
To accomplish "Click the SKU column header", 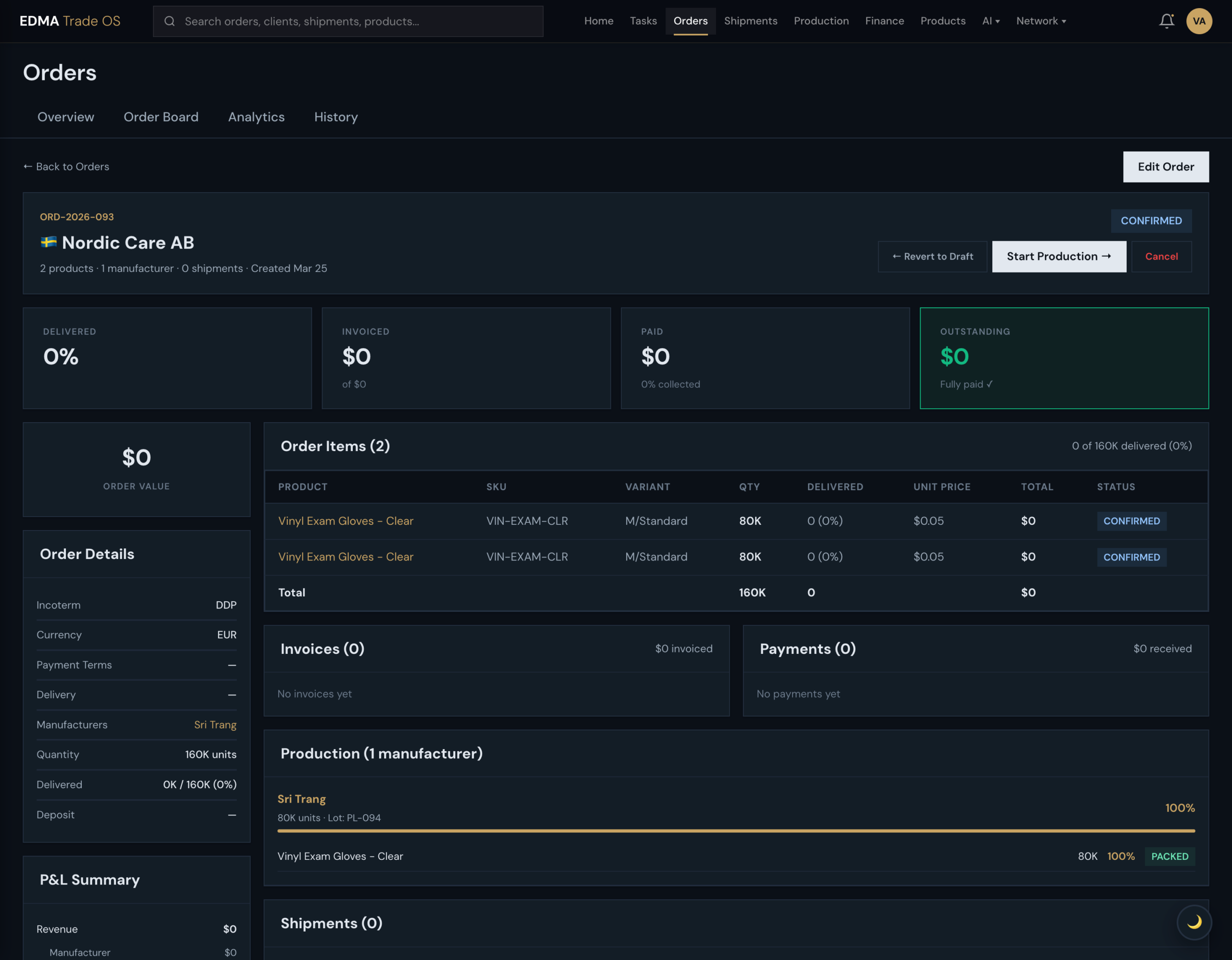I will (x=496, y=486).
